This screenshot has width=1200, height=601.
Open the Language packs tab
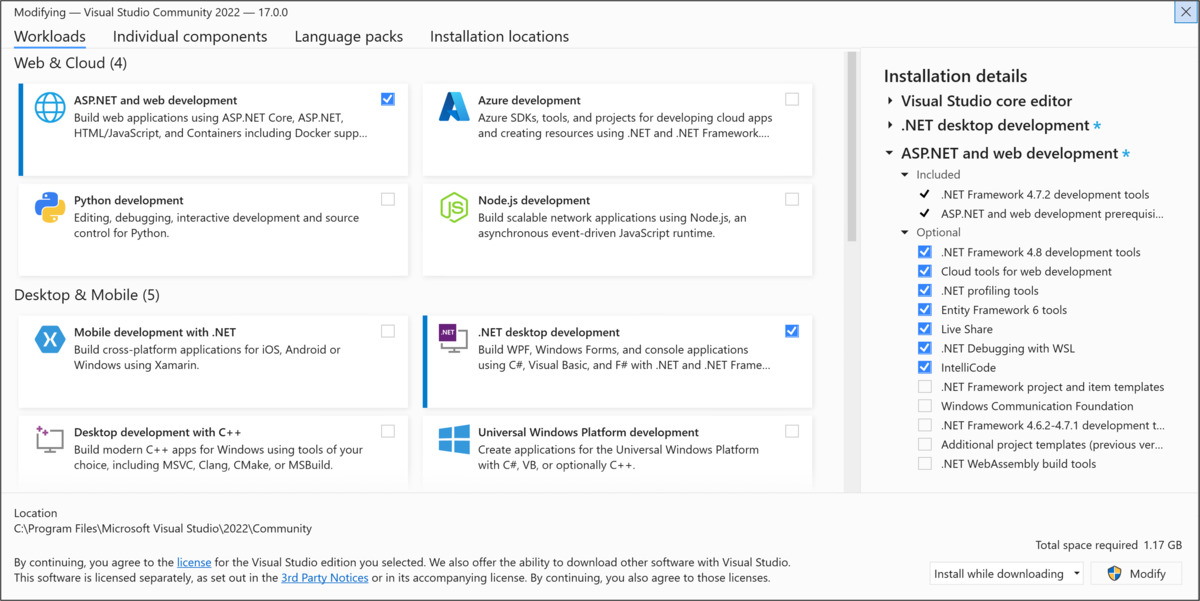348,36
